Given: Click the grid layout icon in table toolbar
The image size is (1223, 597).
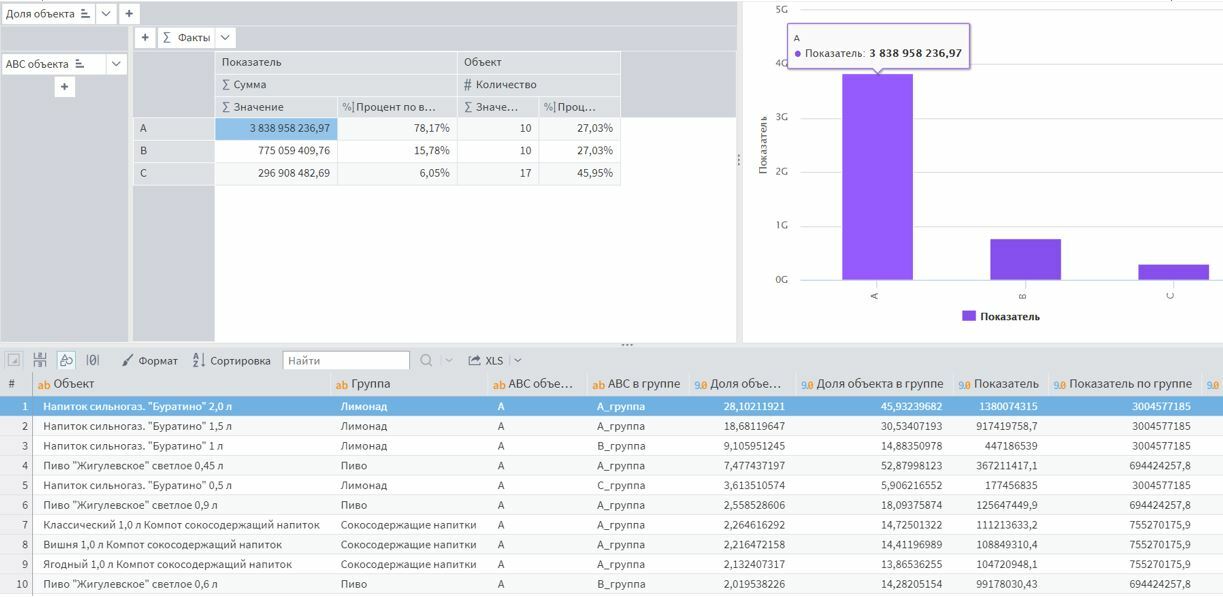Looking at the screenshot, I should pyautogui.click(x=40, y=360).
